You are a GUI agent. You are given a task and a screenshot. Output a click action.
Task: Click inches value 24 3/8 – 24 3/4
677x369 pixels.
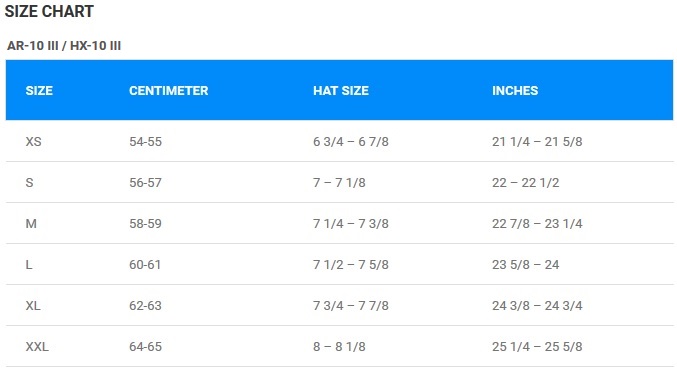click(537, 306)
